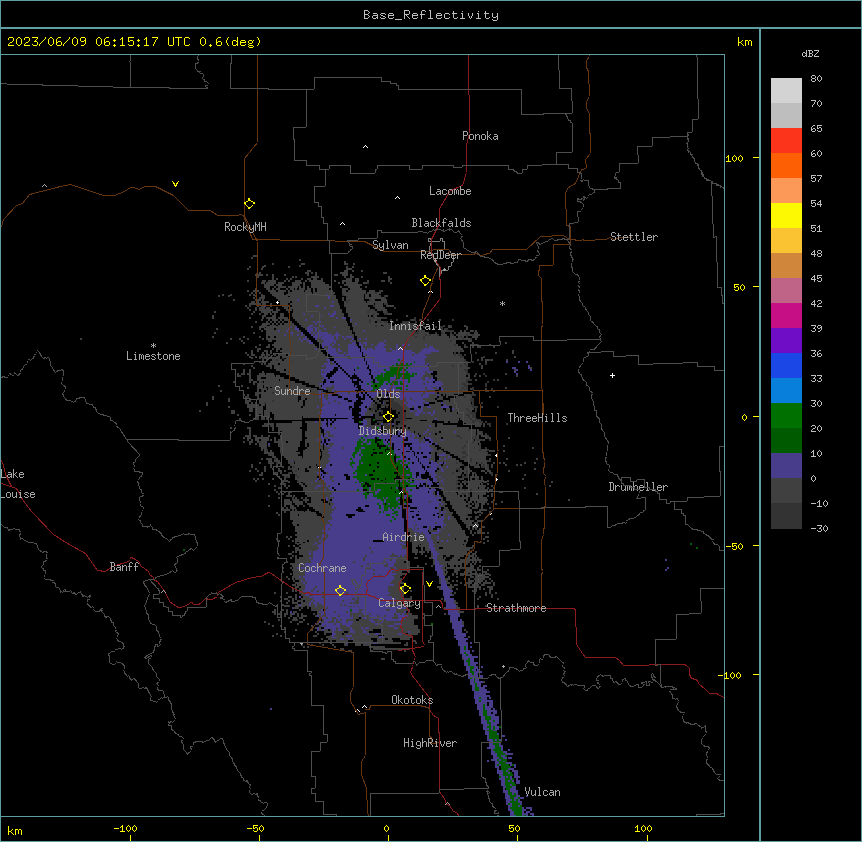Select the light blue 30–33 dBZ swatch

(x=786, y=391)
